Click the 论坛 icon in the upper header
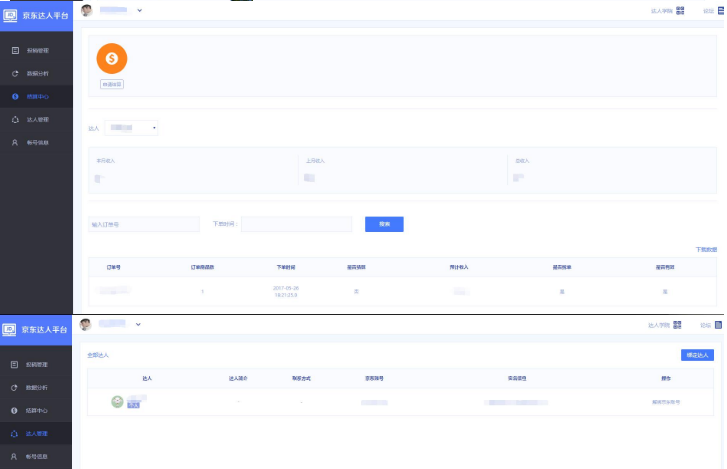Screen dimensions: 727x469 tap(719, 10)
